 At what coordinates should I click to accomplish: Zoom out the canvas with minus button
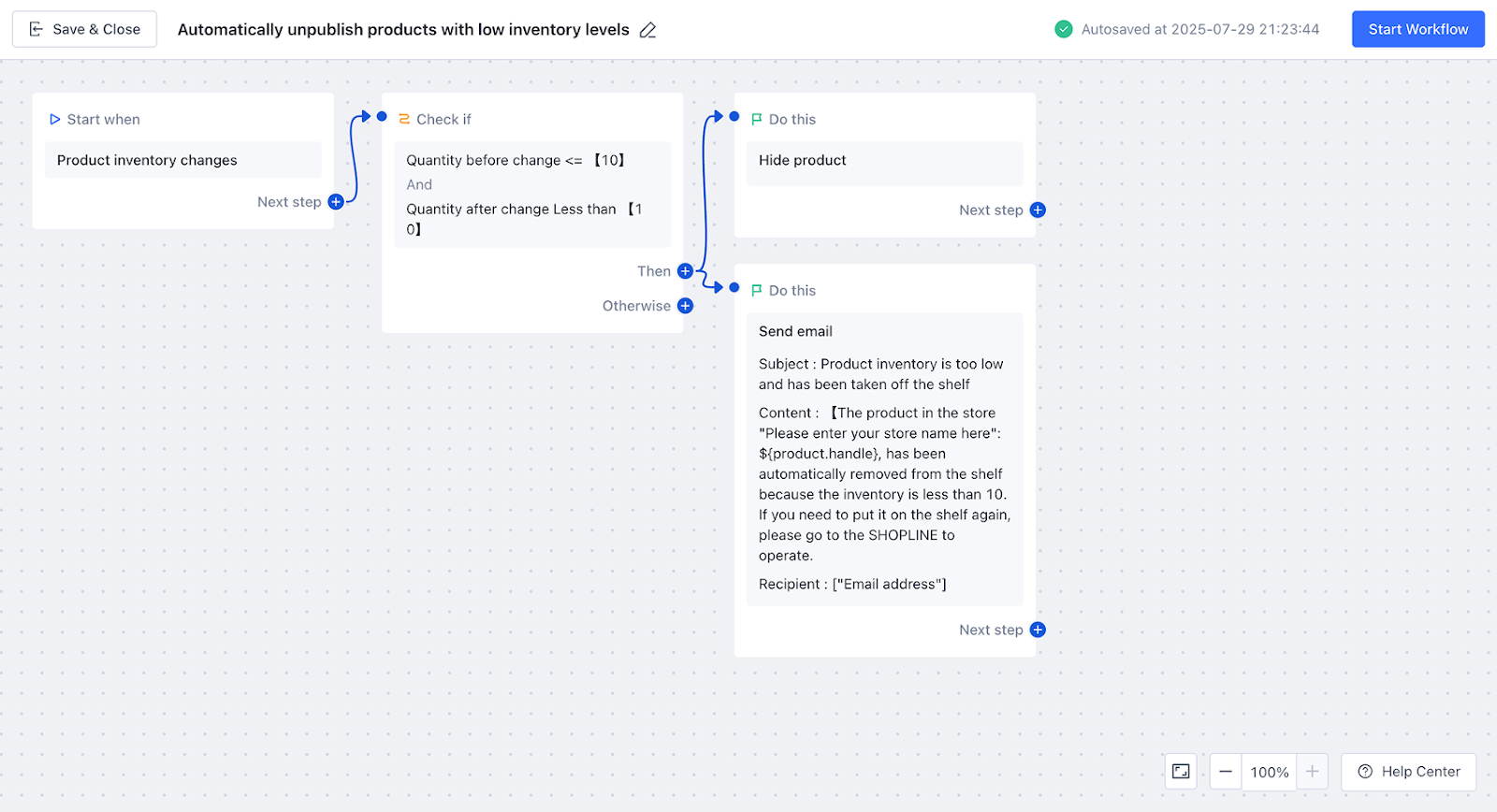coord(1226,772)
